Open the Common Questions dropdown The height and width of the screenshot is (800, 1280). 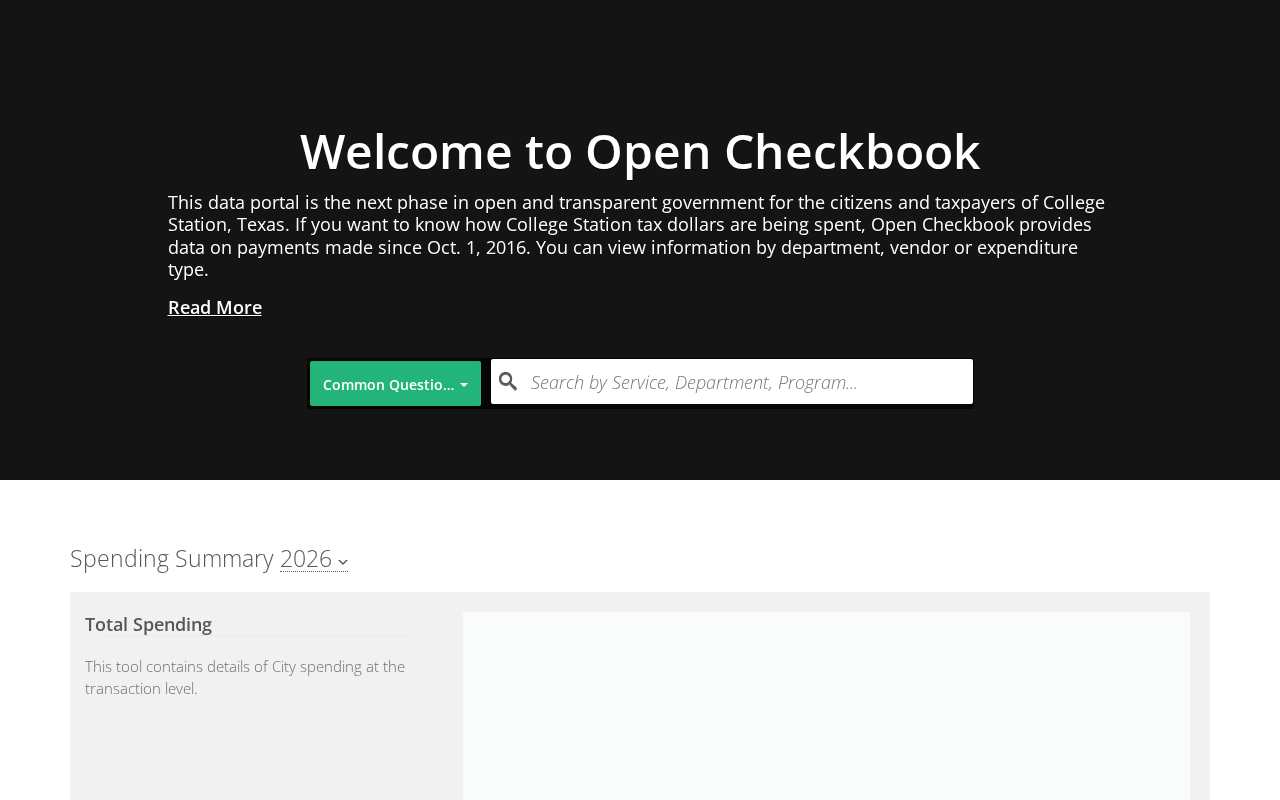point(395,384)
